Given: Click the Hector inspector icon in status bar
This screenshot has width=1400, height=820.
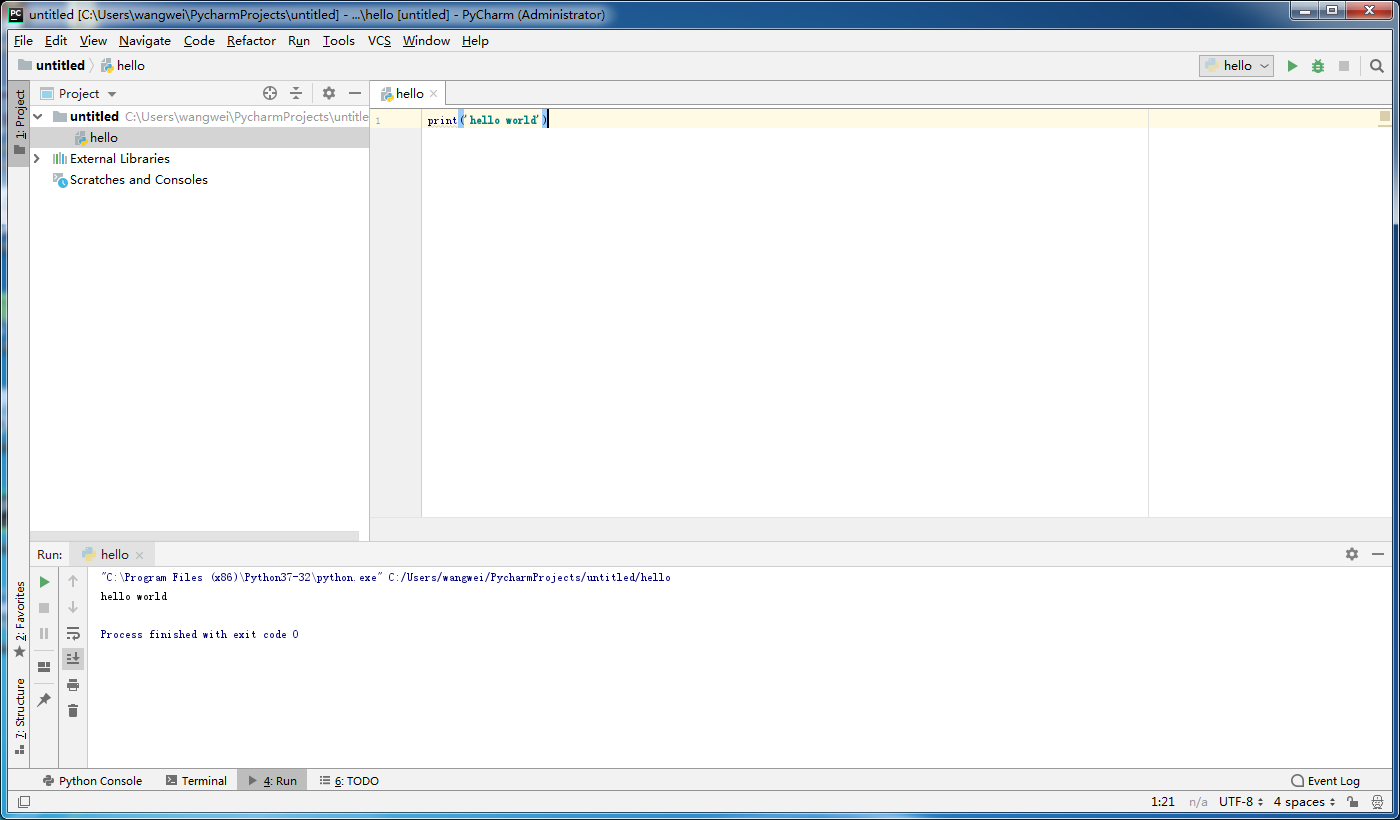Looking at the screenshot, I should 1377,802.
